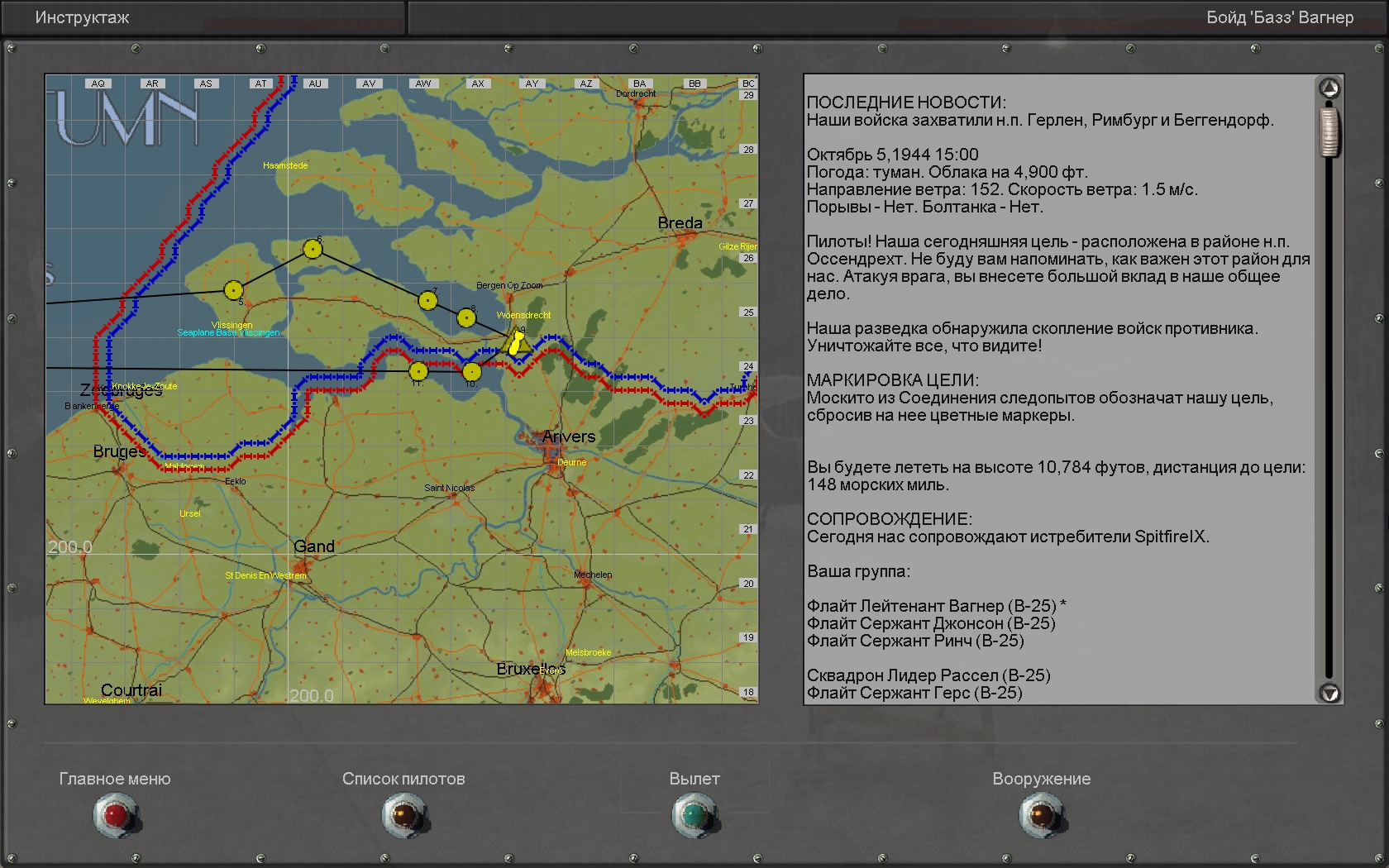The image size is (1389, 868).
Task: Select waypoint 5 on the map
Action: point(233,290)
